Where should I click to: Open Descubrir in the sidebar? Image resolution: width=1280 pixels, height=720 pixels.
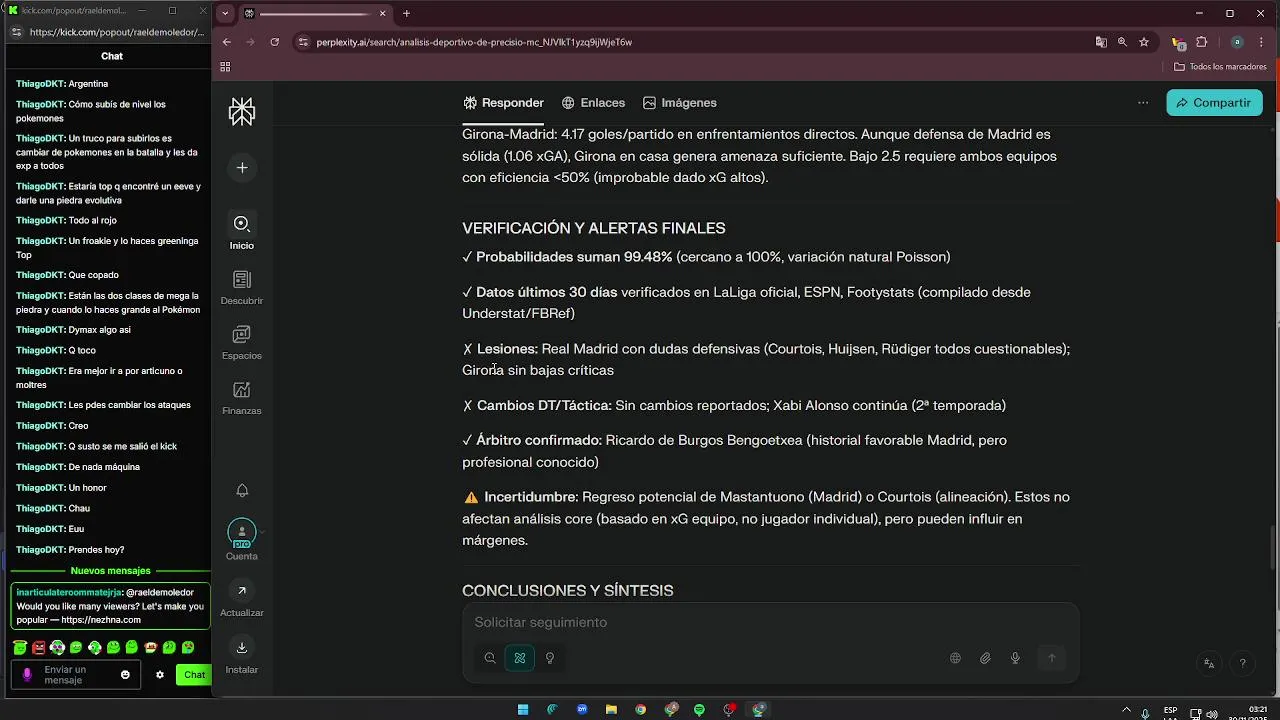point(241,287)
